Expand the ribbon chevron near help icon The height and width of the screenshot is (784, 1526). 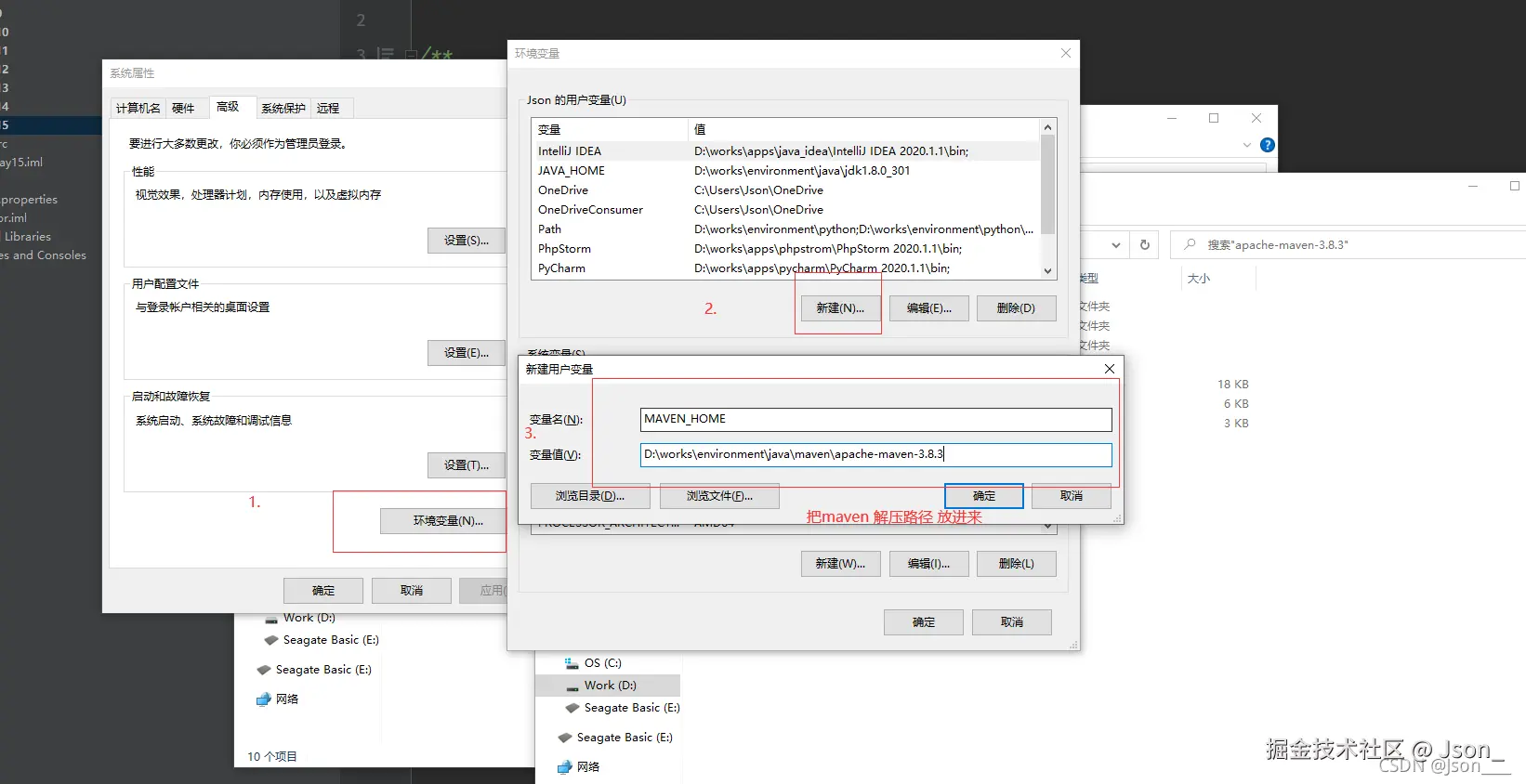[1246, 145]
